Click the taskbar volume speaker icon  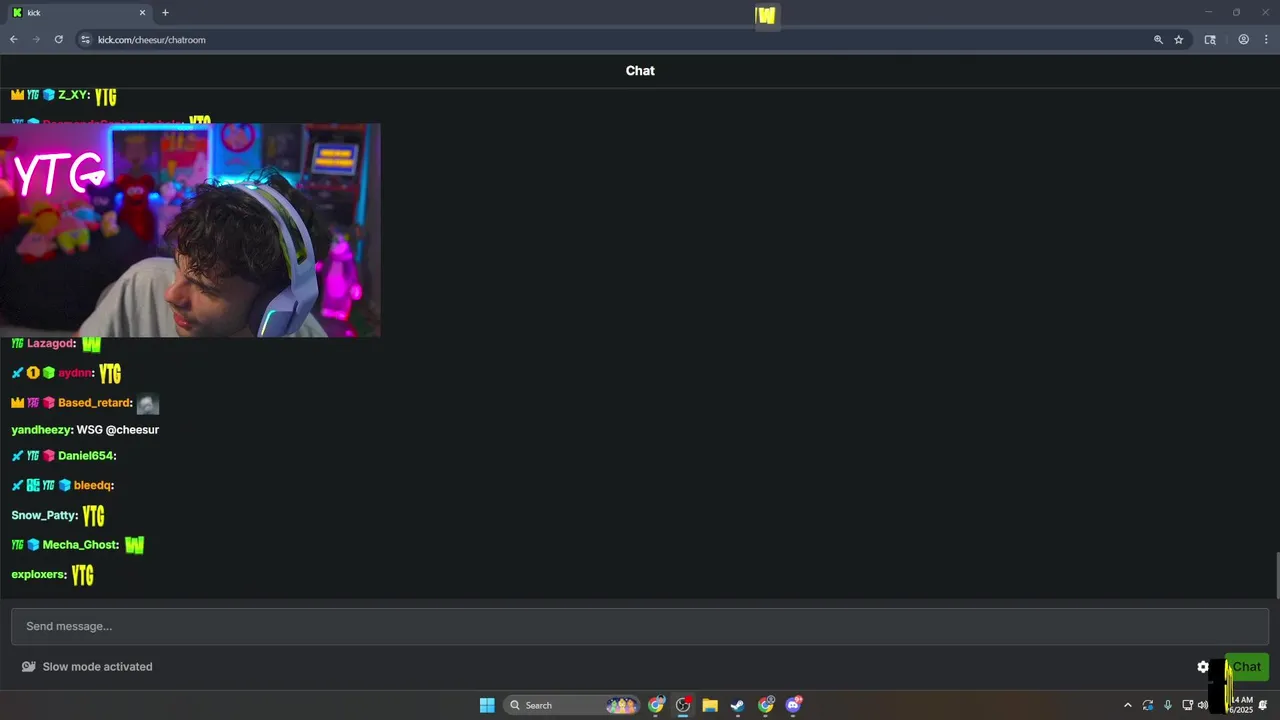pos(1203,705)
